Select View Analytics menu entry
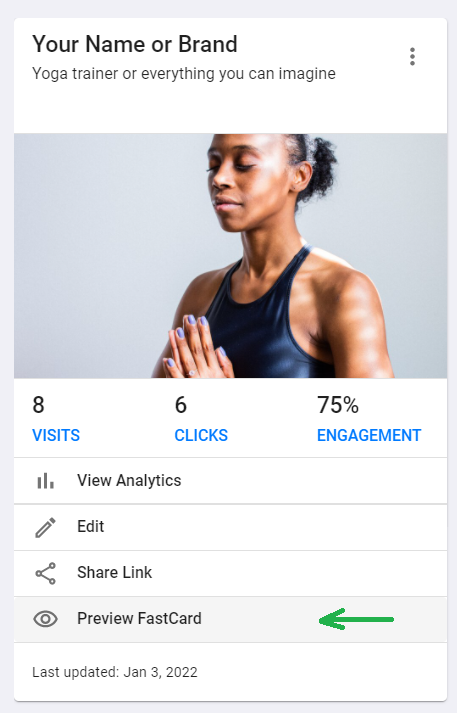This screenshot has width=457, height=713. tap(230, 481)
